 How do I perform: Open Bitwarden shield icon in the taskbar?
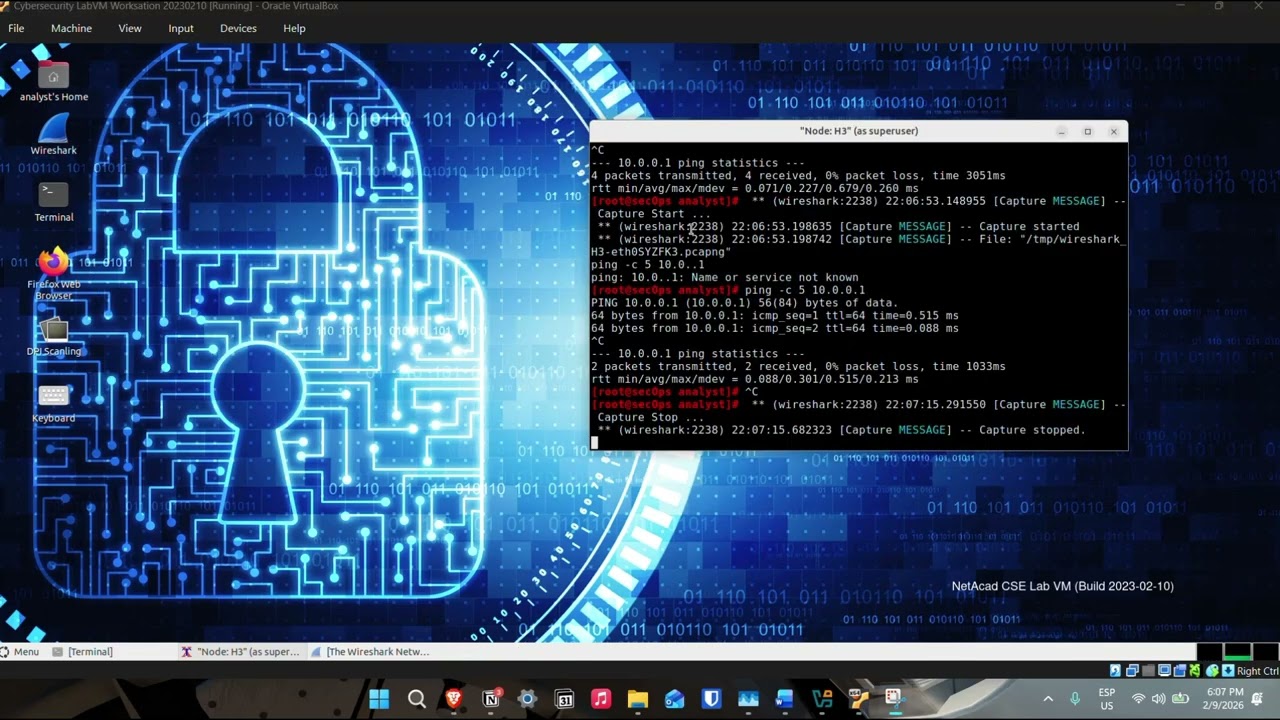(711, 699)
